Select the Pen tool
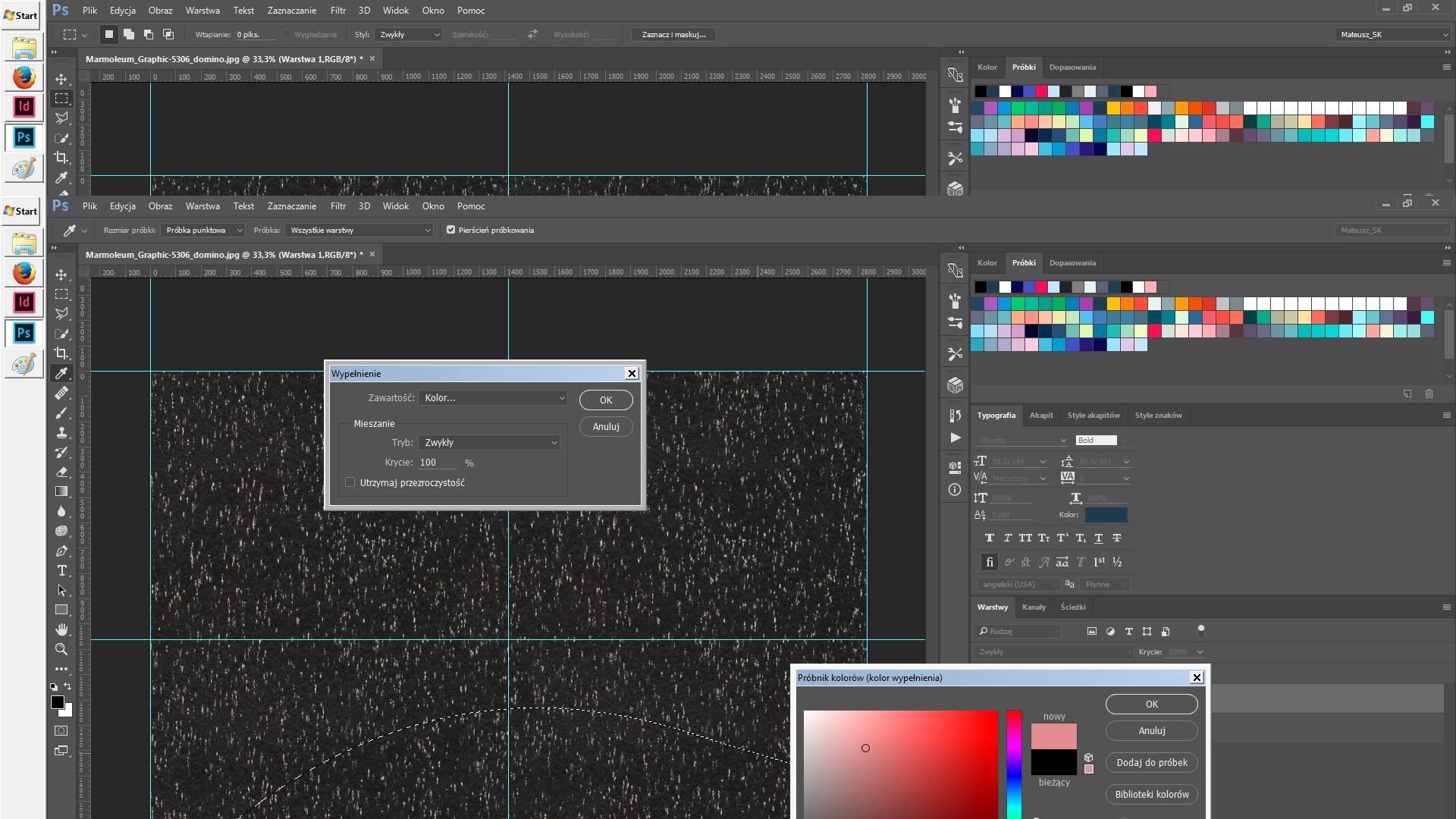Viewport: 1456px width, 819px height. point(61,551)
